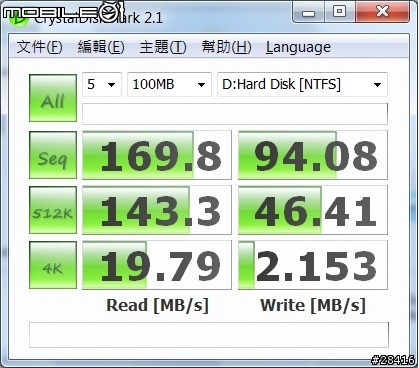The width and height of the screenshot is (419, 368).
Task: Open the Language menu
Action: (298, 48)
